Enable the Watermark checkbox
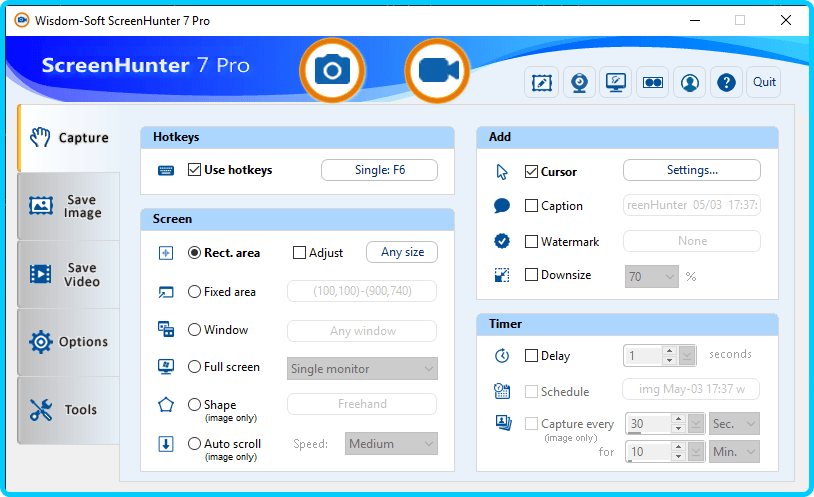The width and height of the screenshot is (814, 497). (531, 241)
